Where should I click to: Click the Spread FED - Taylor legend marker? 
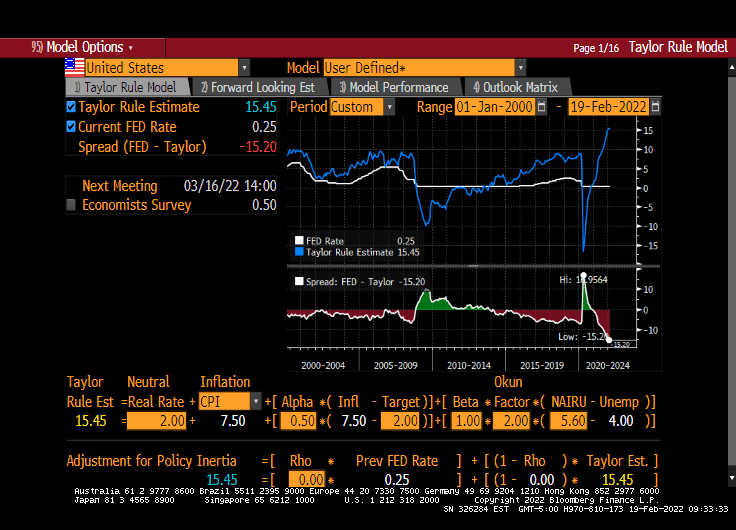[x=298, y=282]
